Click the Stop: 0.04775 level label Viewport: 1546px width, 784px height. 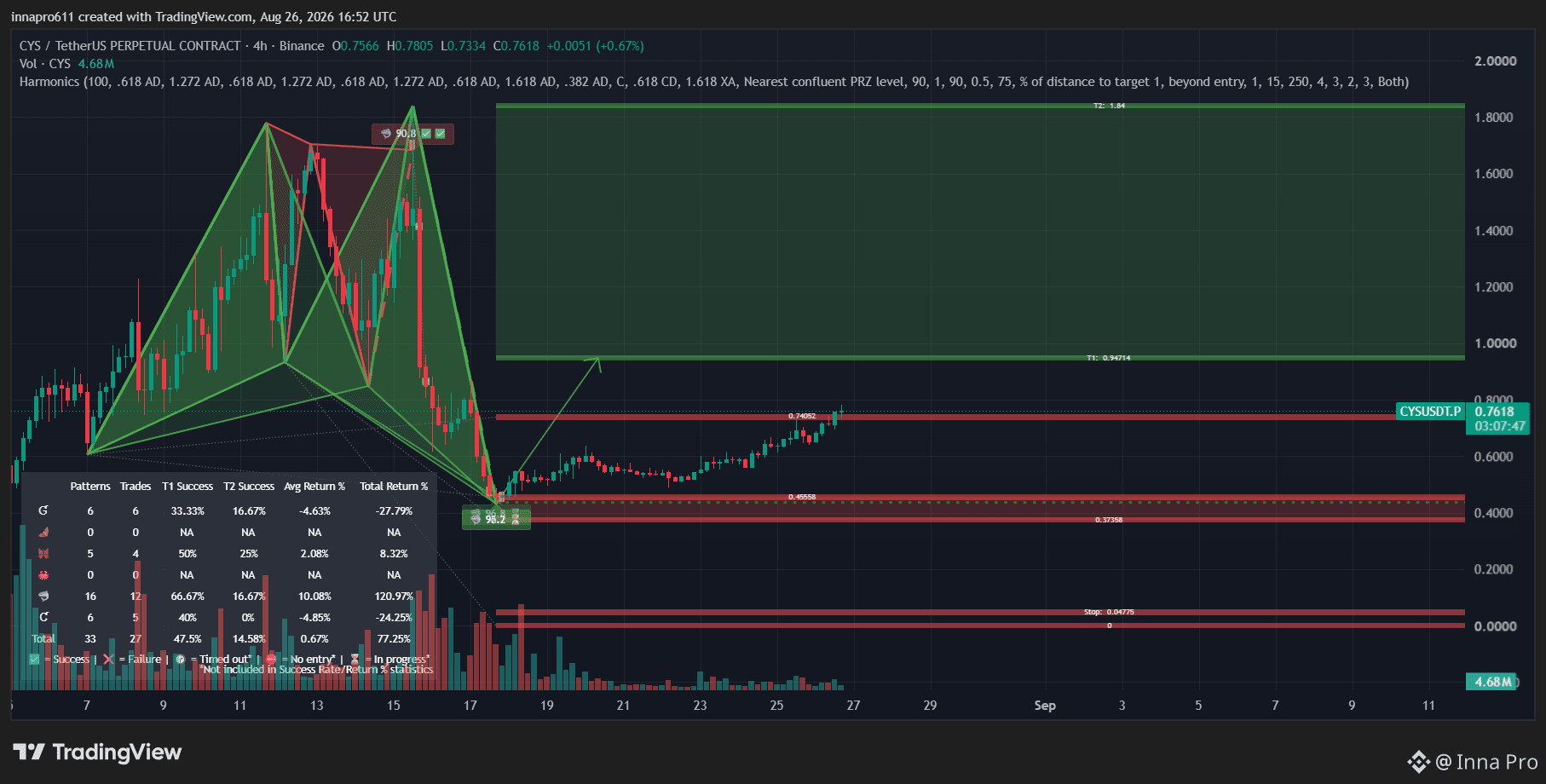[1109, 612]
